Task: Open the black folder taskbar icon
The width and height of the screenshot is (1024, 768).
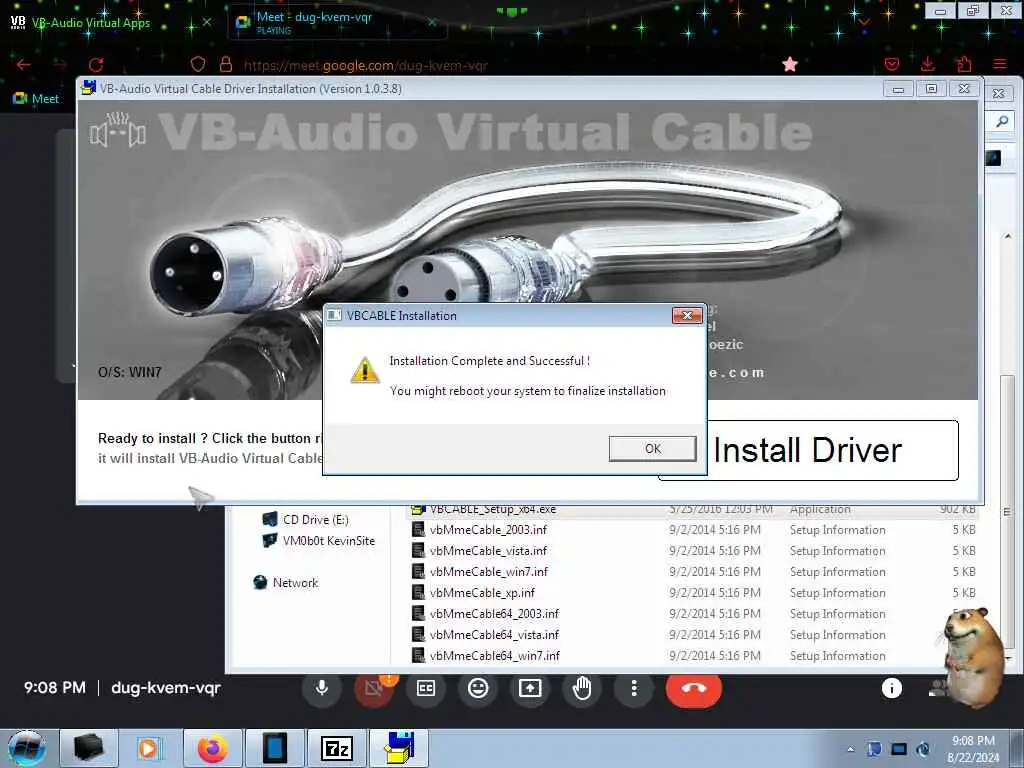Action: (89, 748)
